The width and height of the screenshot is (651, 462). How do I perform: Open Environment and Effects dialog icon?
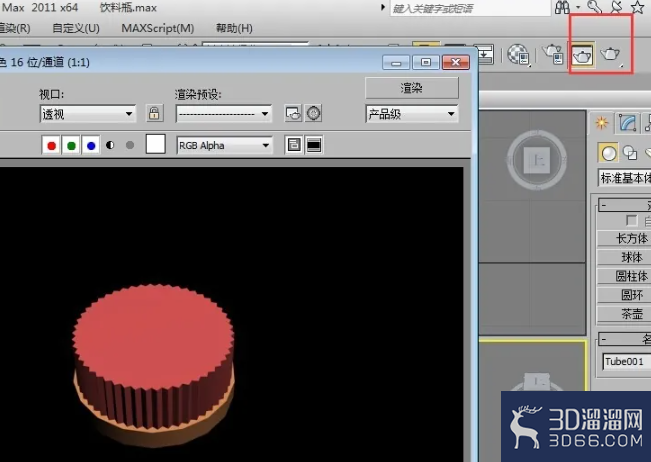tap(313, 113)
